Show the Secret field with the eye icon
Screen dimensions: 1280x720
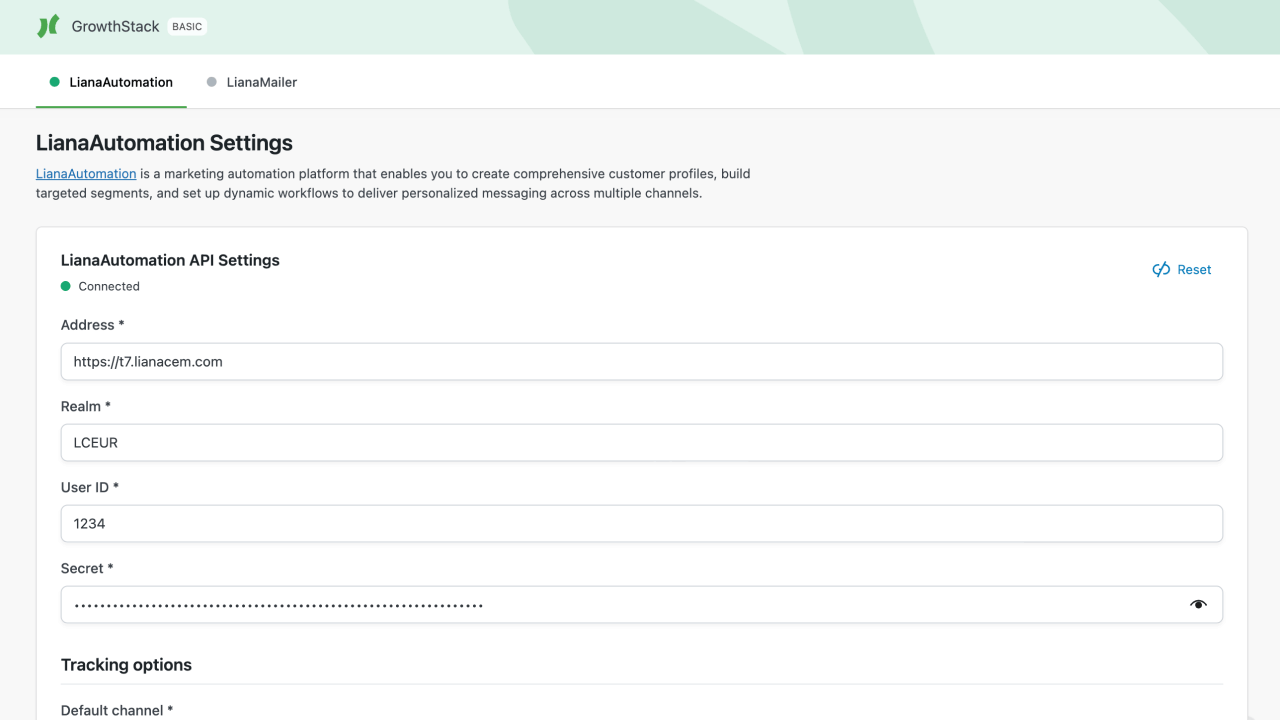1198,605
